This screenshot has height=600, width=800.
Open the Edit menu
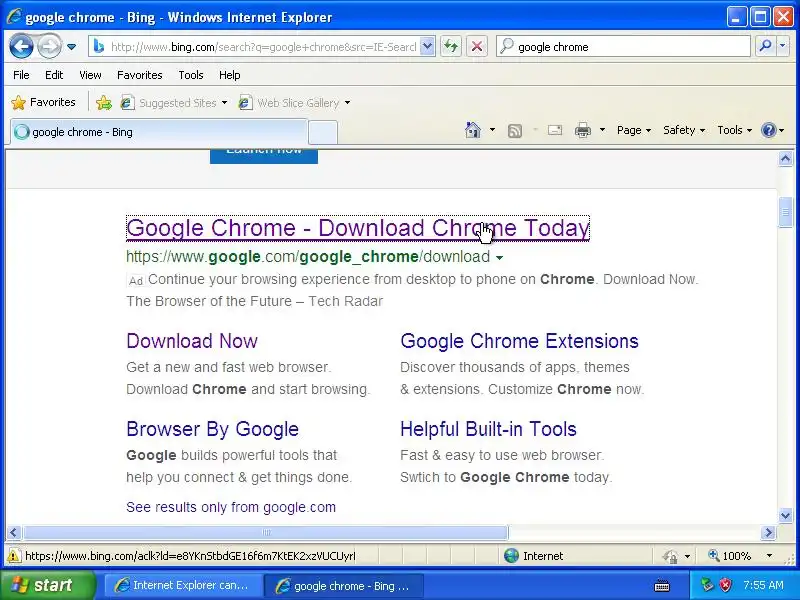(54, 75)
